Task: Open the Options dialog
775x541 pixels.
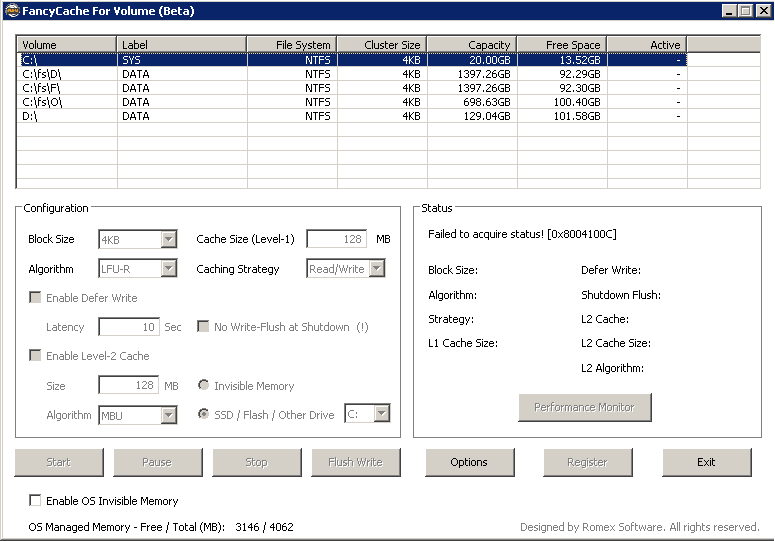Action: point(469,462)
